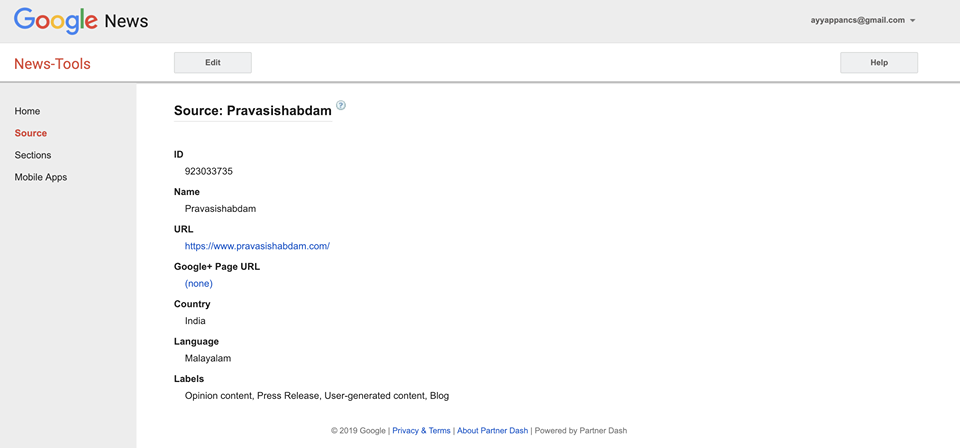
Task: Click the Google News logo
Action: 81,21
